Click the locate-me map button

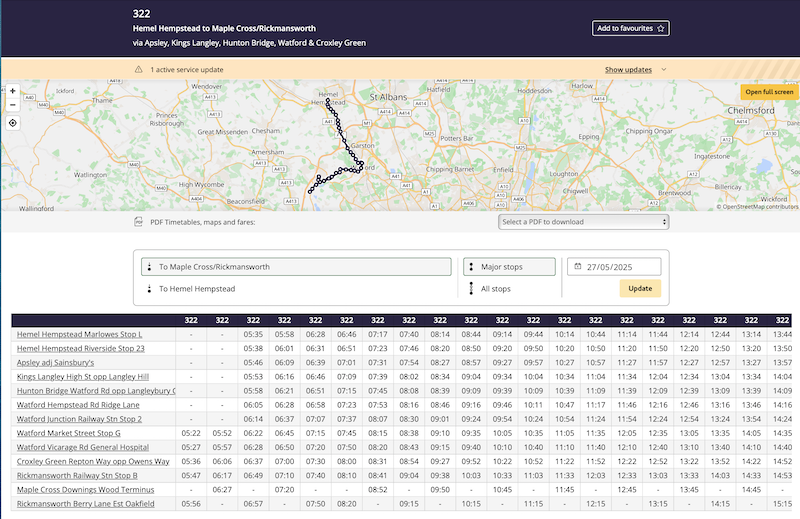pos(12,123)
